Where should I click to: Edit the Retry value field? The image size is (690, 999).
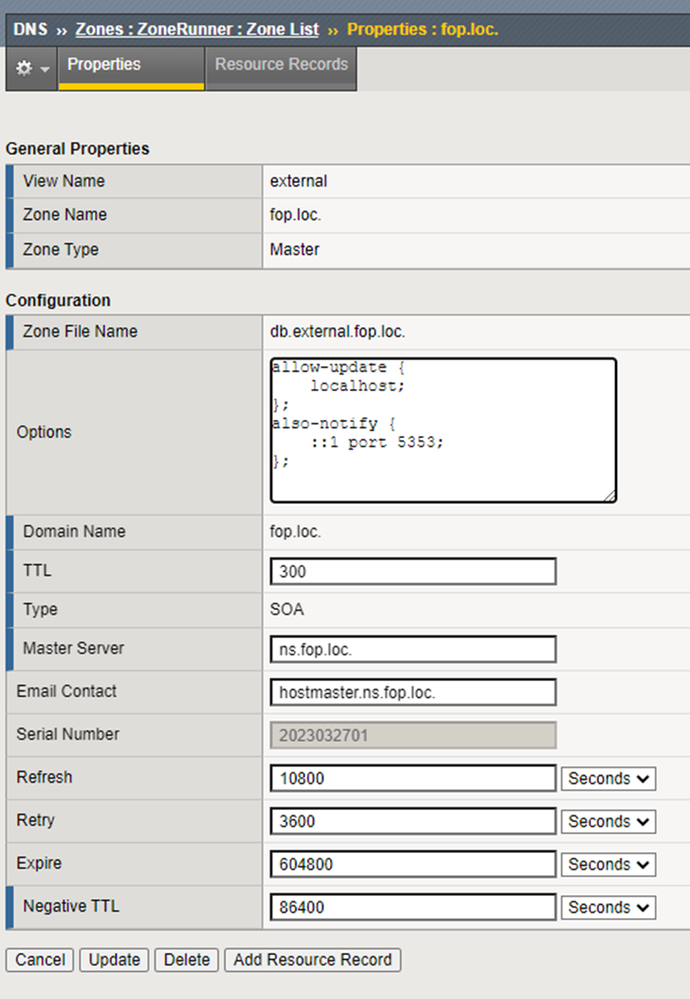tap(413, 821)
